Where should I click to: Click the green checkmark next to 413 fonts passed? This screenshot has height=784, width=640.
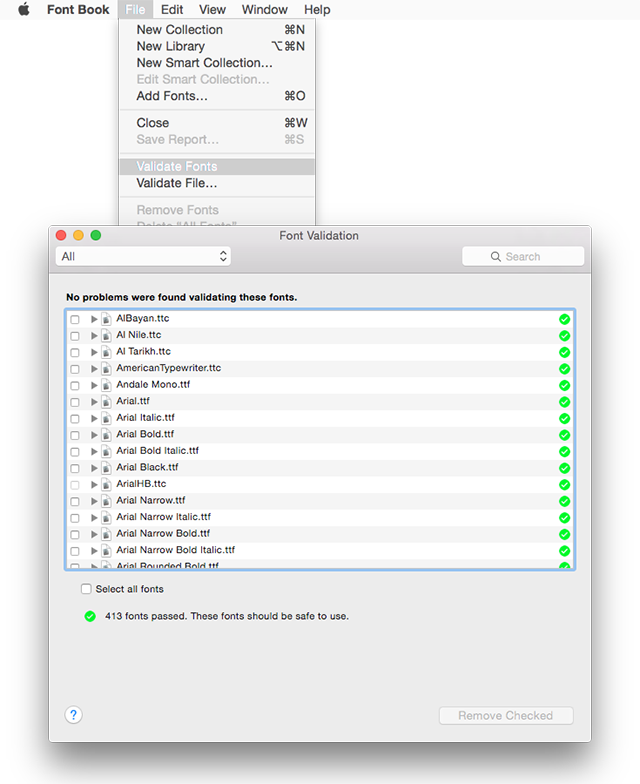pos(90,616)
